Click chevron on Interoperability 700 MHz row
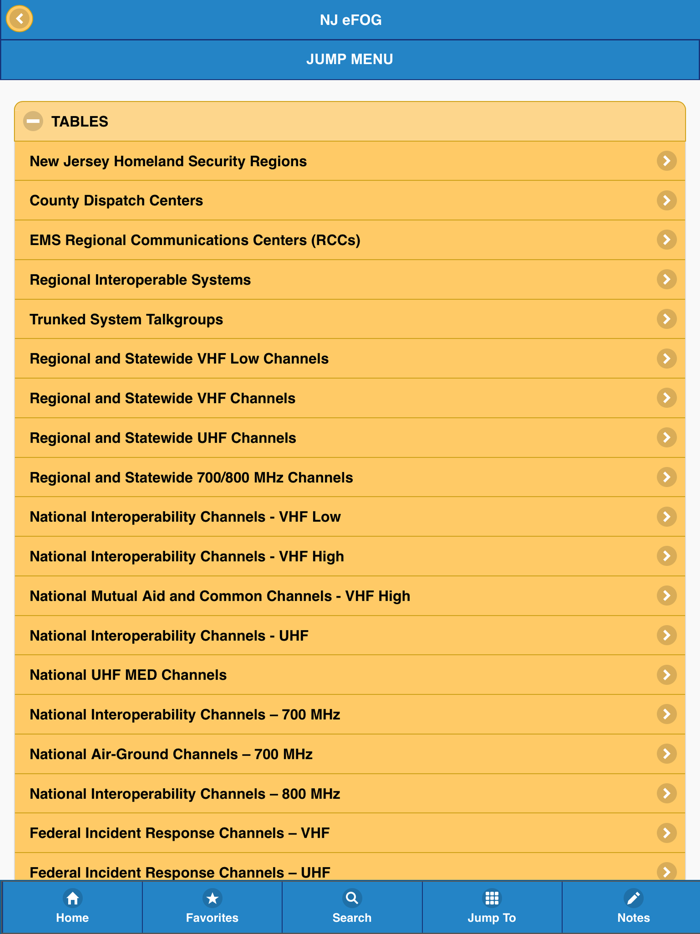 (667, 714)
